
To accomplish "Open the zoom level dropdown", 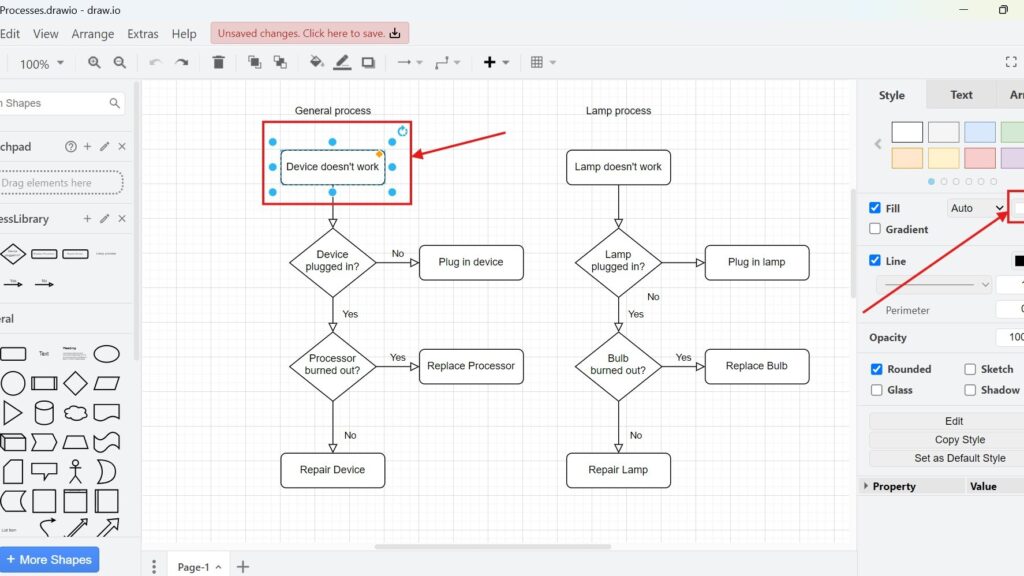I will point(40,62).
